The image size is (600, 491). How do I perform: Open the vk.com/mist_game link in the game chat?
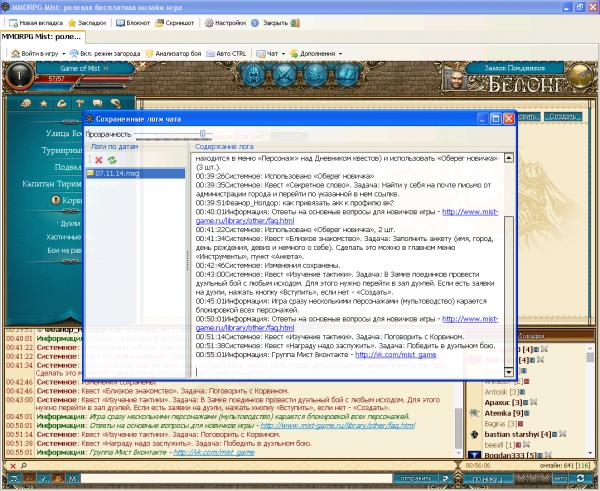point(214,453)
